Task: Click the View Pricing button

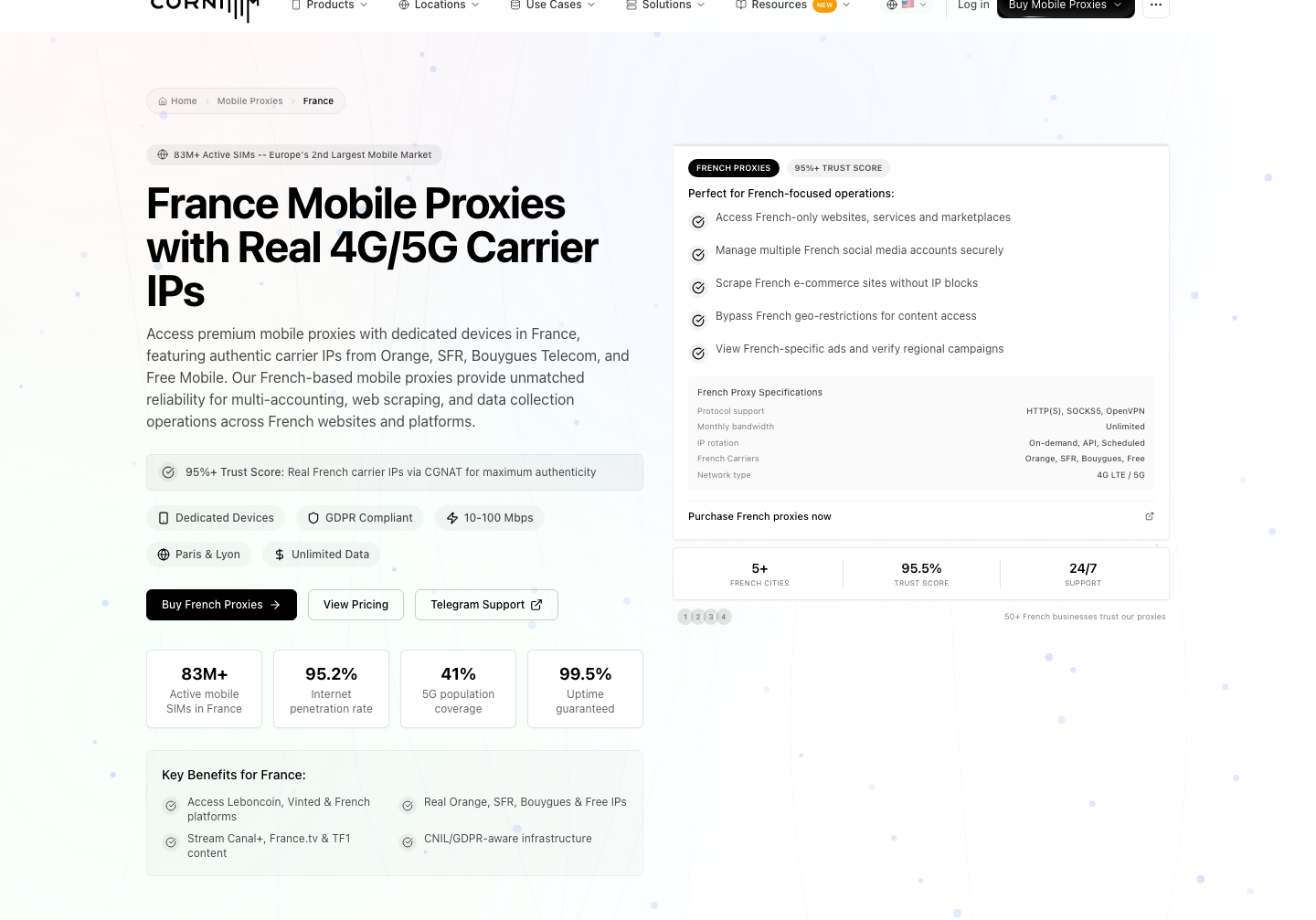Action: tap(356, 605)
